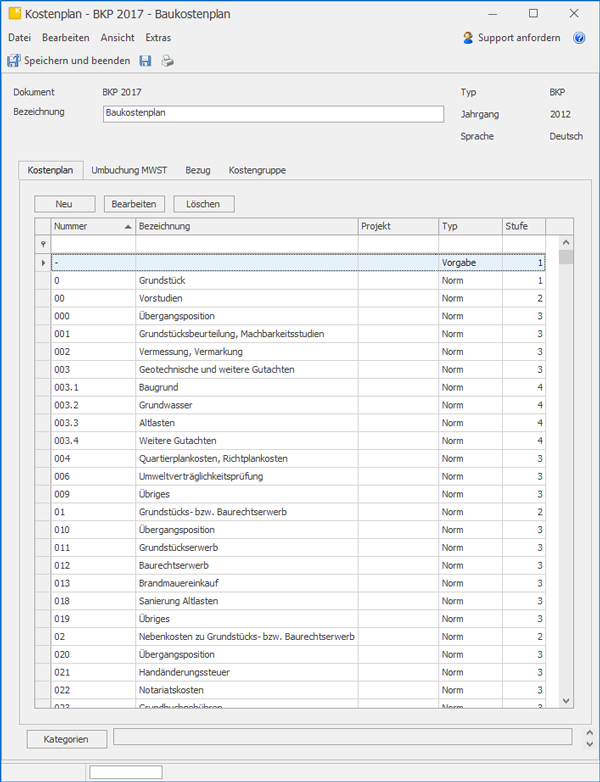This screenshot has height=782, width=600.
Task: Click the vertical scrollbar thumb
Action: 566,257
